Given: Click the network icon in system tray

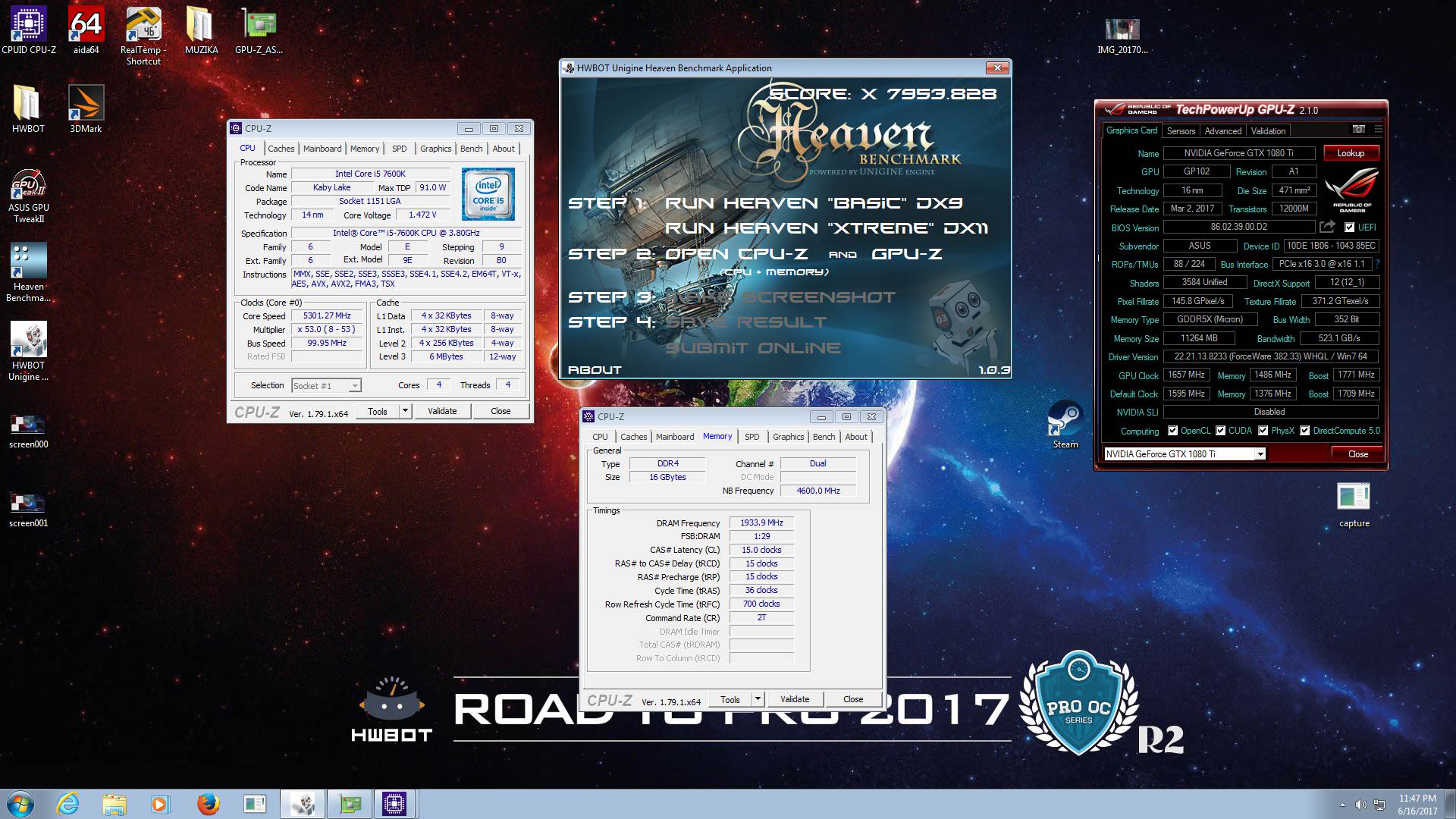Looking at the screenshot, I should click(1379, 805).
